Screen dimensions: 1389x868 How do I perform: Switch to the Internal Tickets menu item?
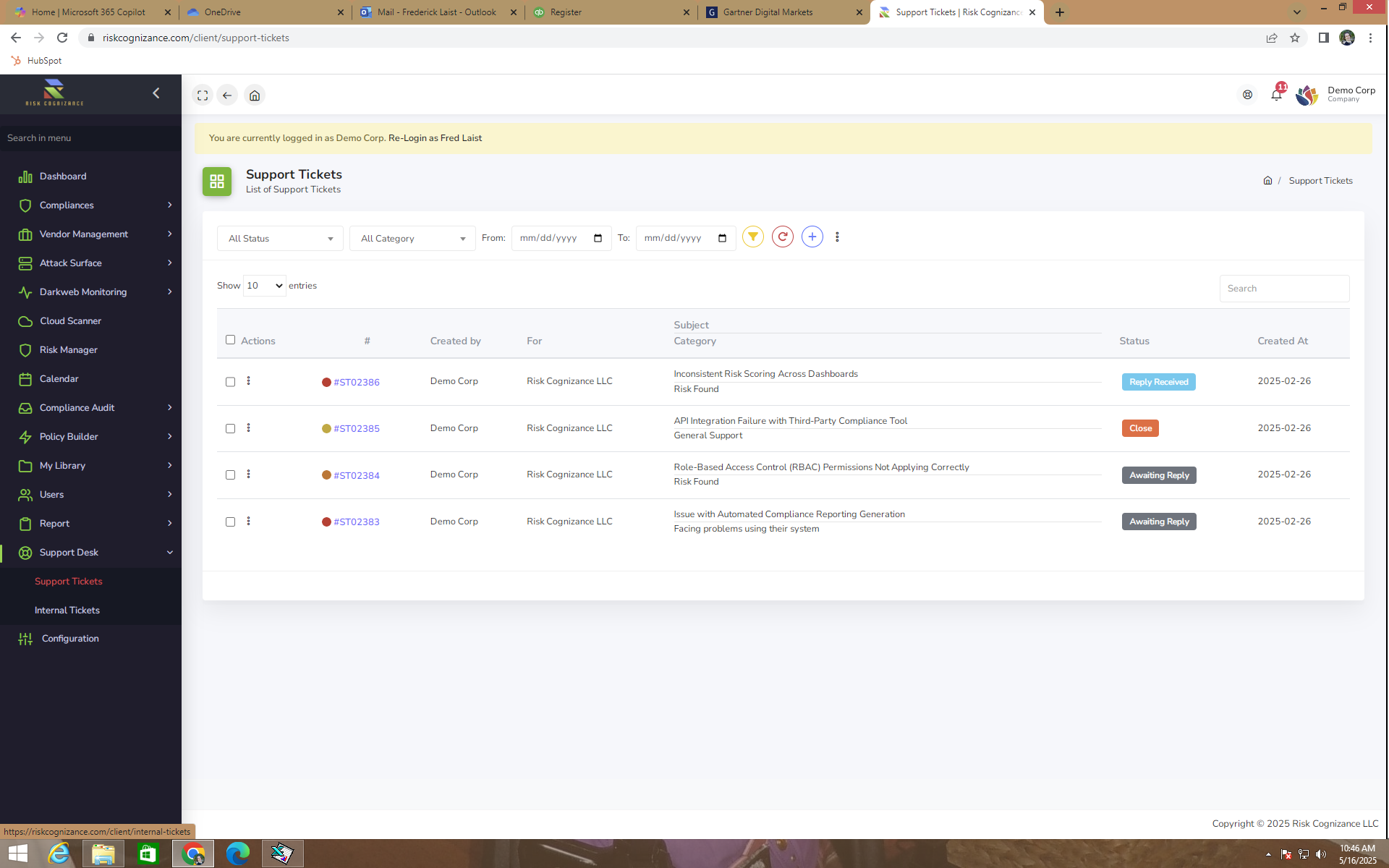pos(67,610)
